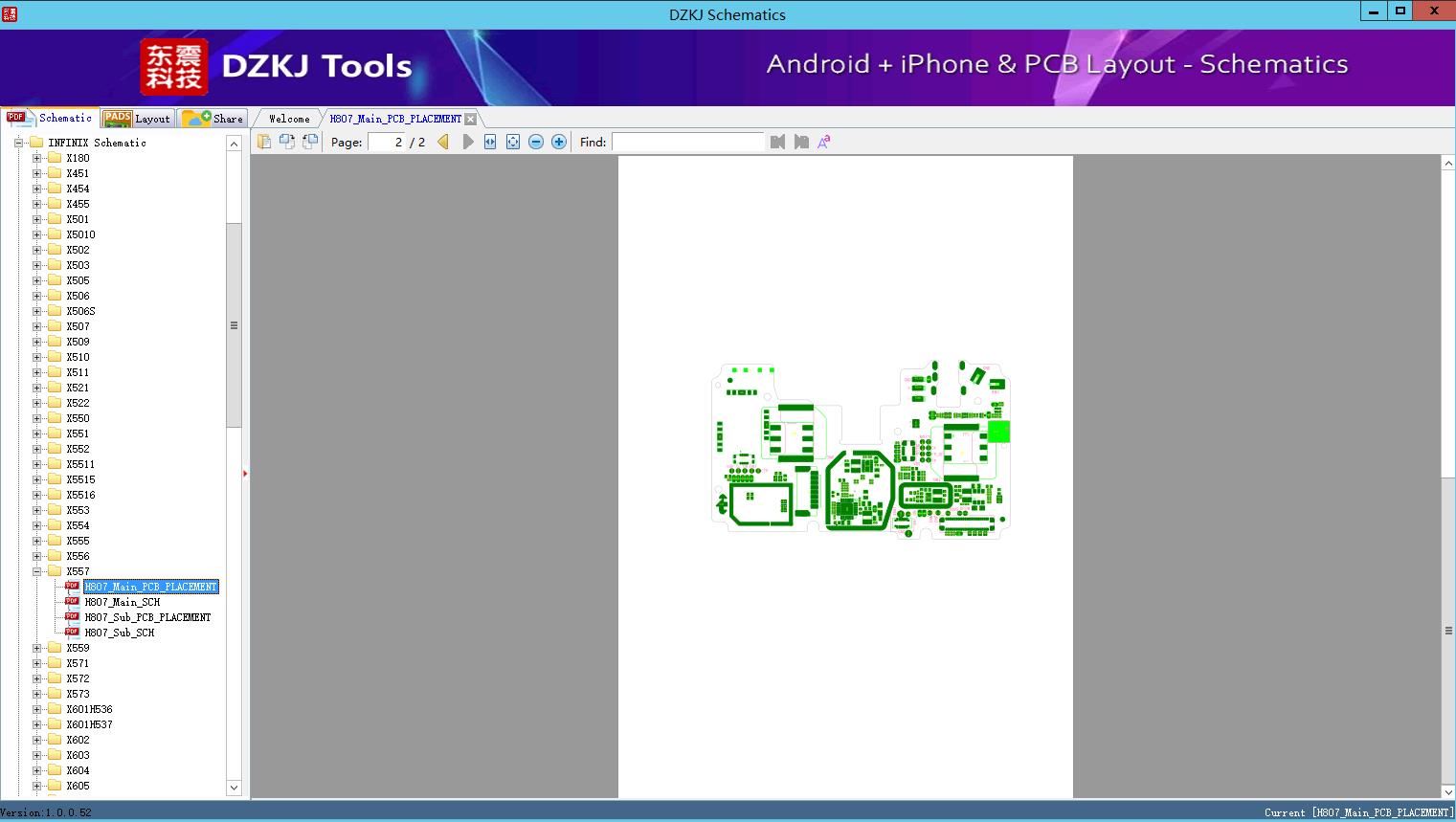This screenshot has width=1456, height=822.
Task: Click the fit page icon
Action: coord(513,142)
